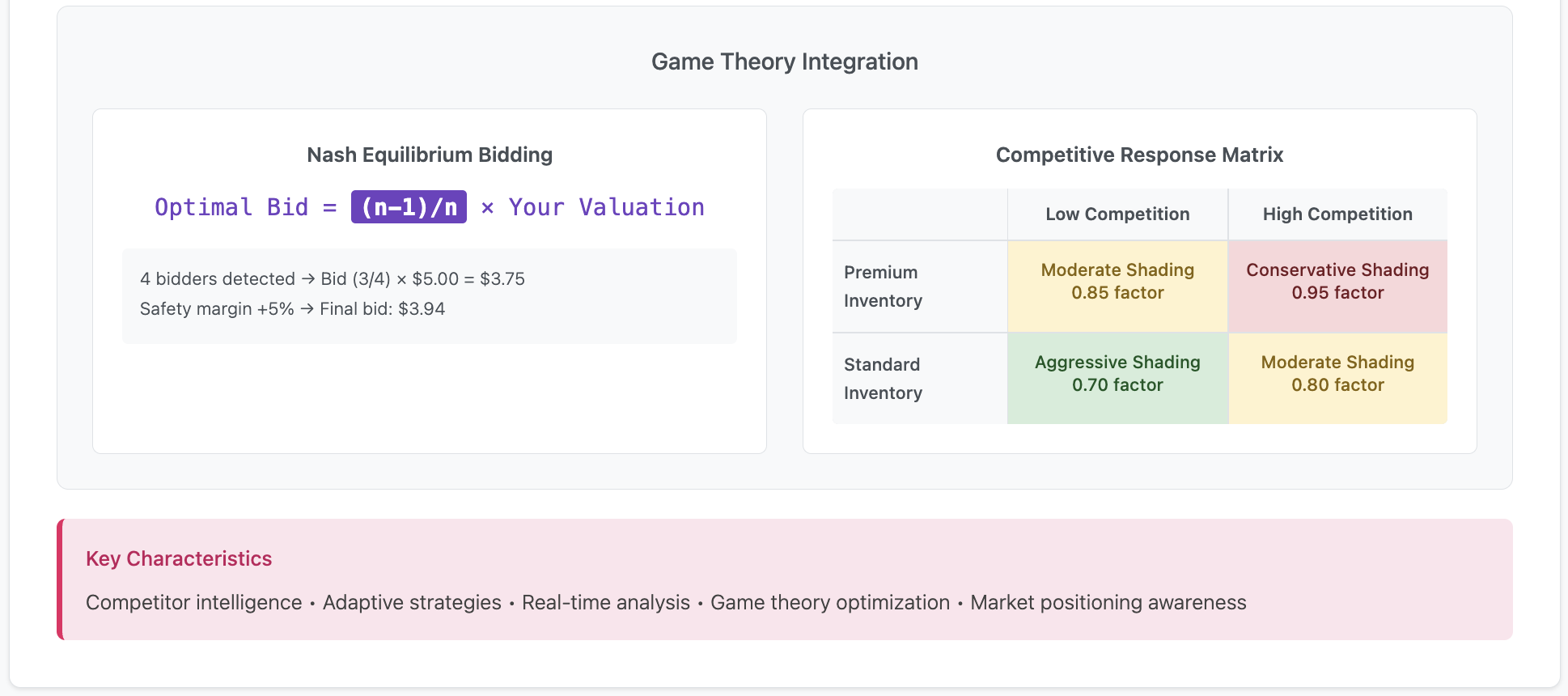Screen dimensions: 1568x696
Task: Select the Competitive Response Matrix heading
Action: click(x=1139, y=155)
